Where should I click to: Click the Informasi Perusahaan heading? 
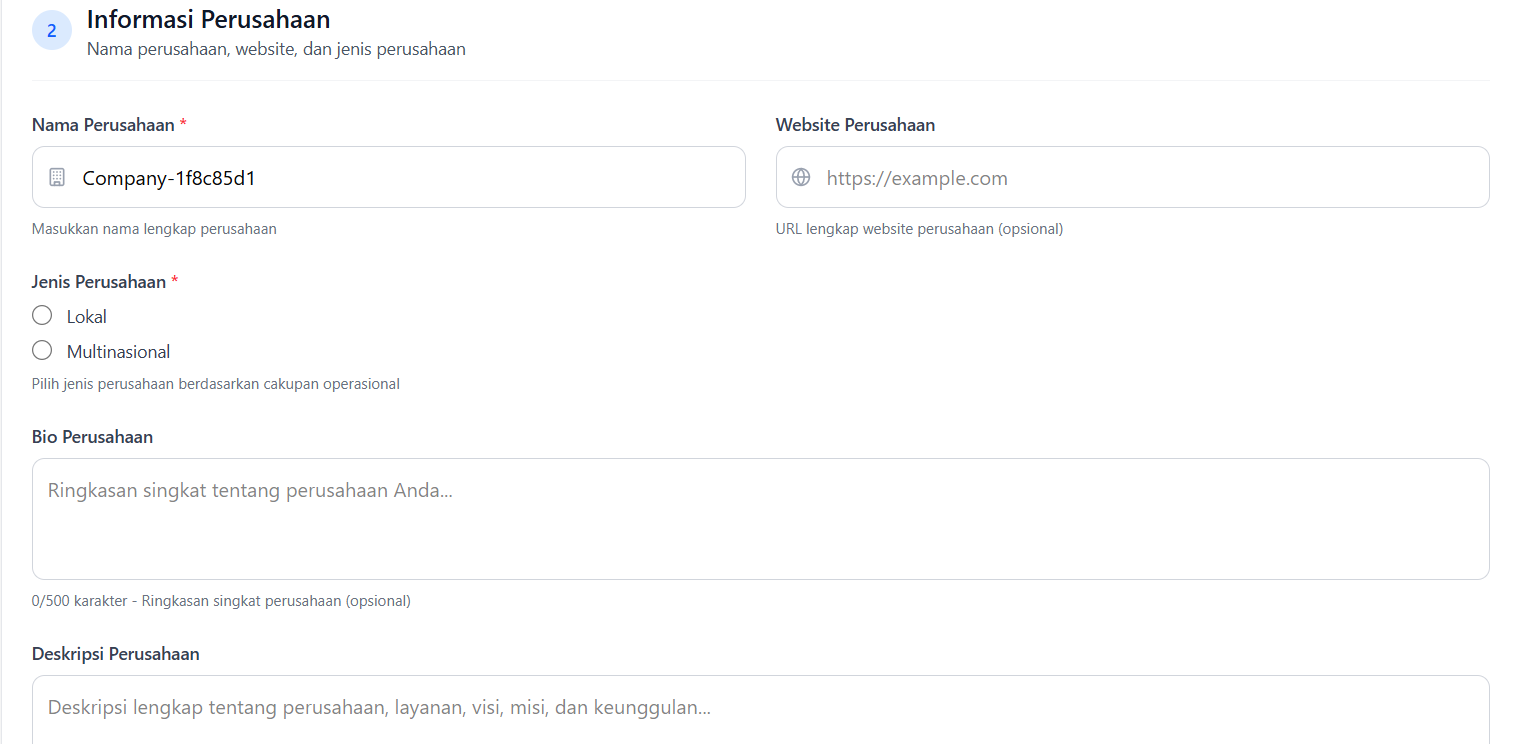click(207, 18)
